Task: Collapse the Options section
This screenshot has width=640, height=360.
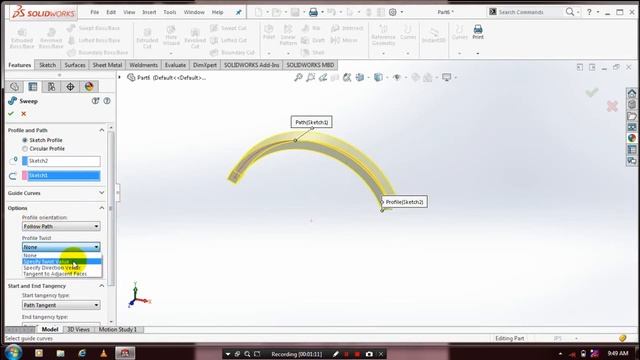Action: 102,208
